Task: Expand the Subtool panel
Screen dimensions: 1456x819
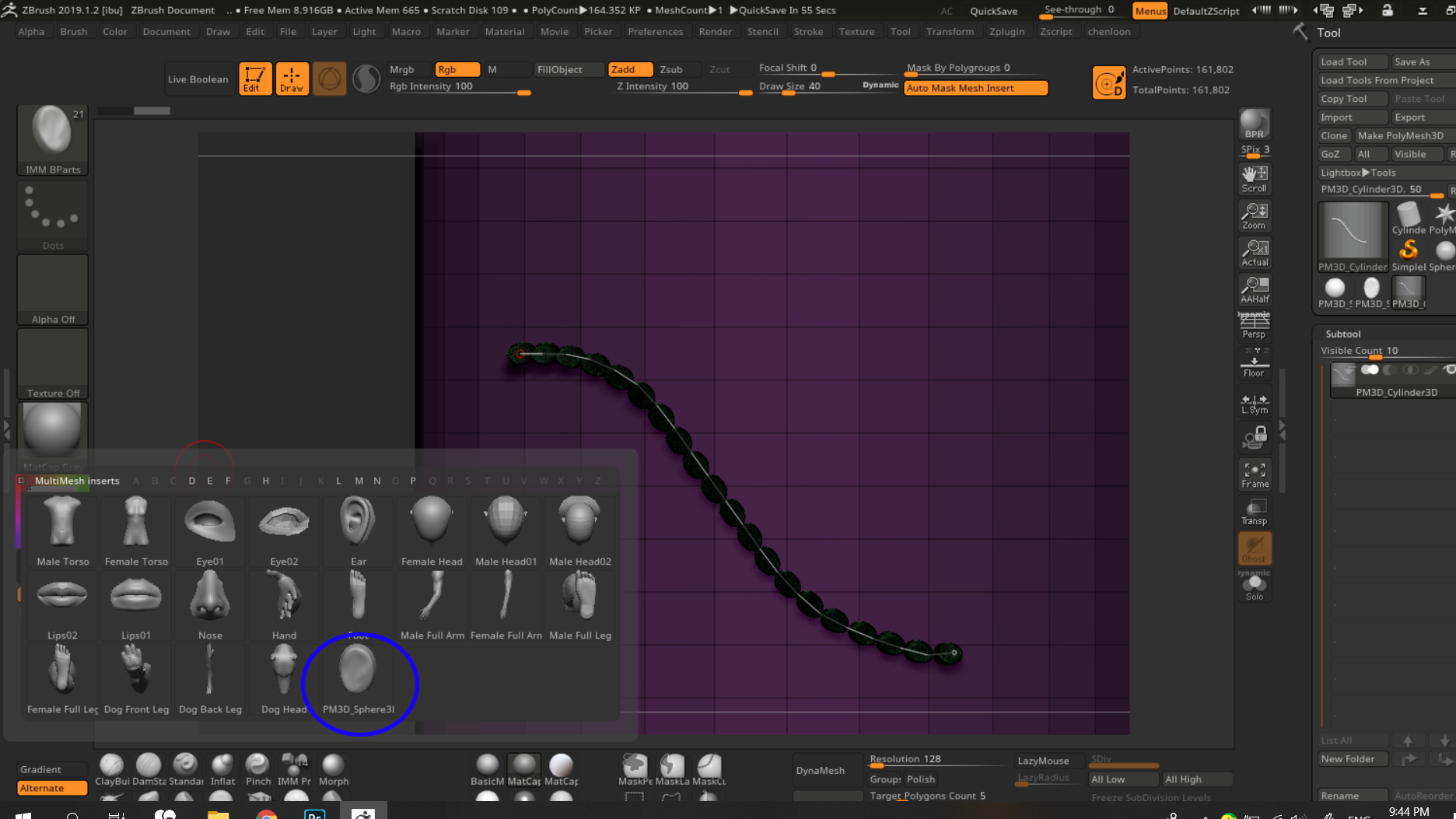Action: tap(1343, 334)
